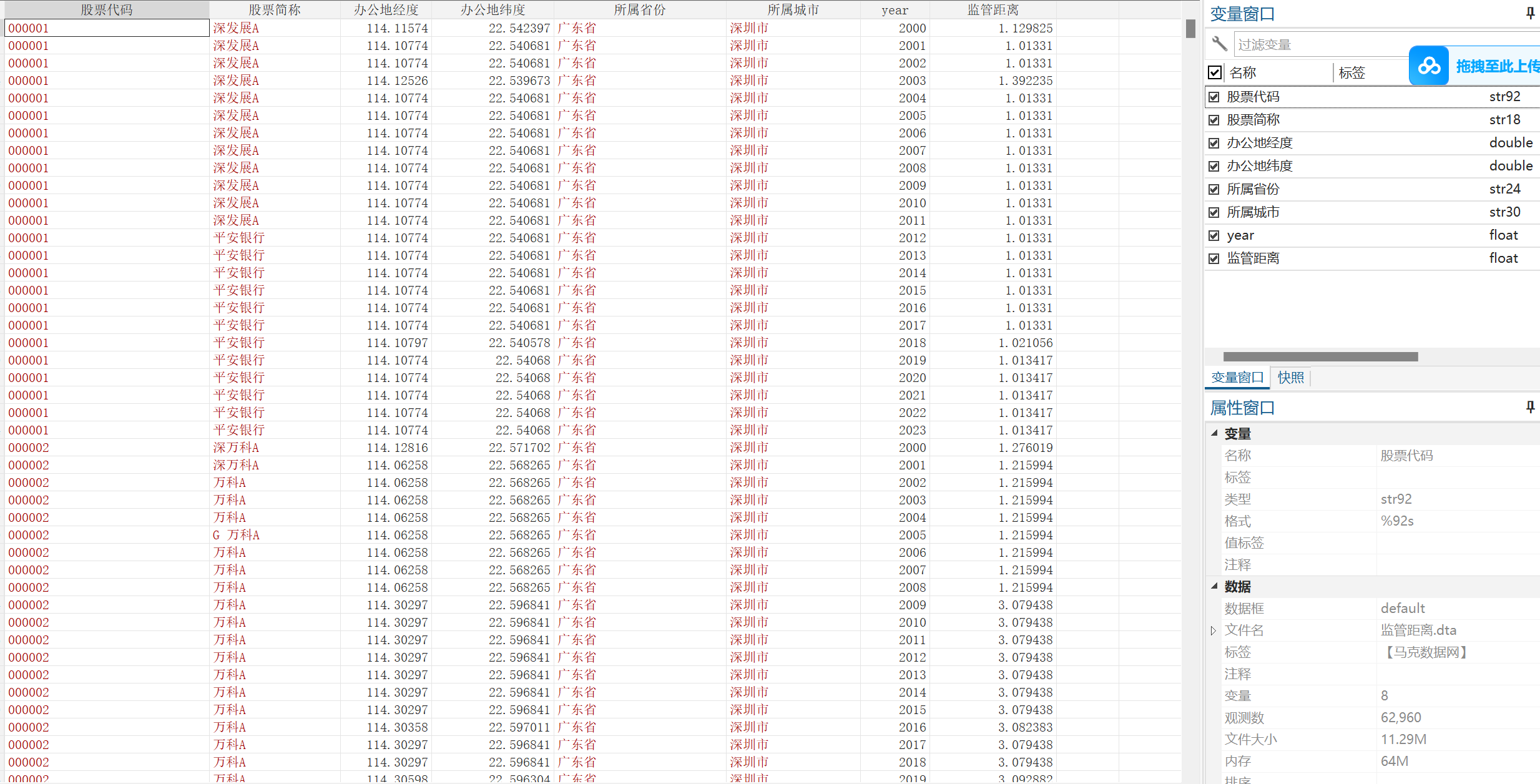Click the wrench filter settings icon
The height and width of the screenshot is (784, 1540).
[x=1219, y=44]
